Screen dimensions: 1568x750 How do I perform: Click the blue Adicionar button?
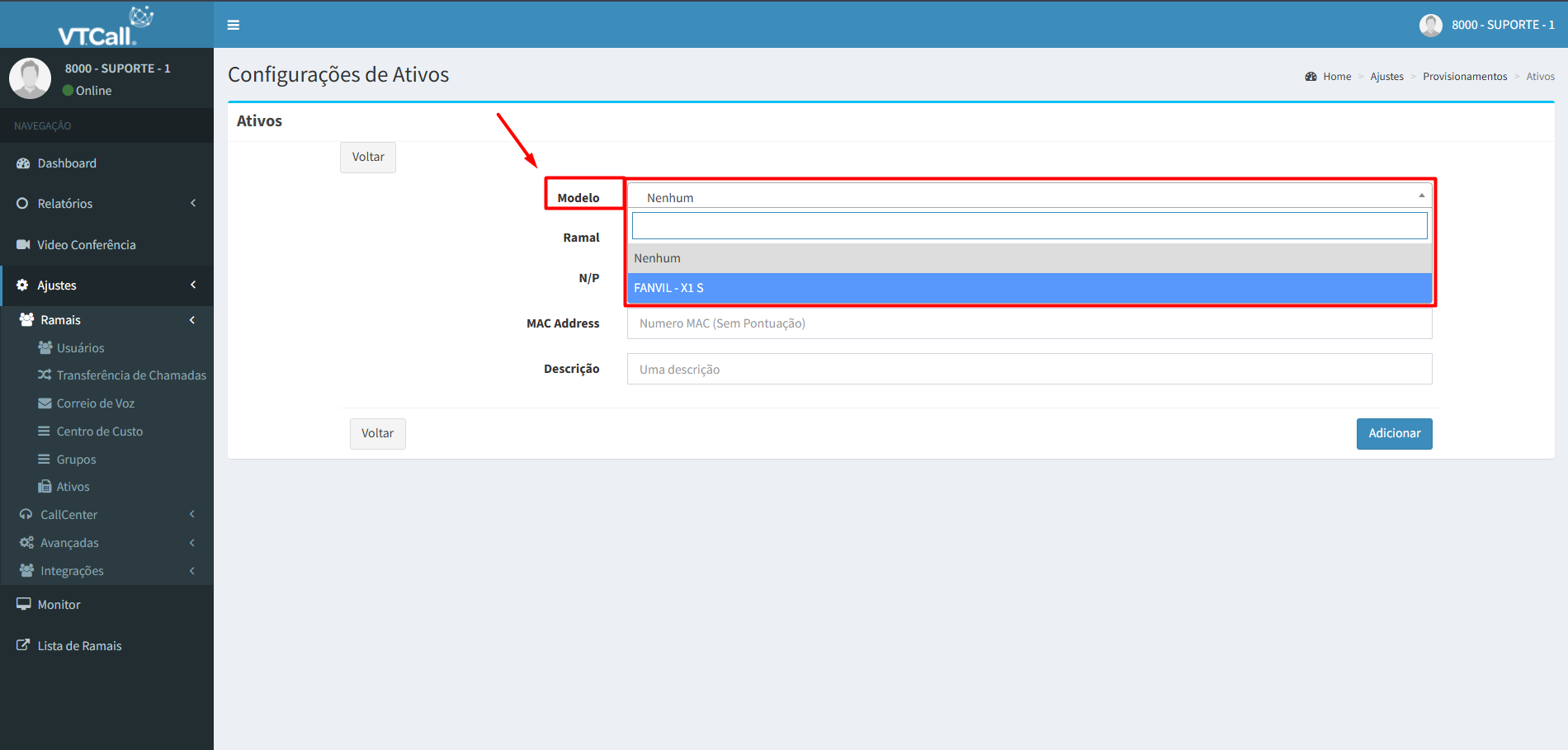1394,434
